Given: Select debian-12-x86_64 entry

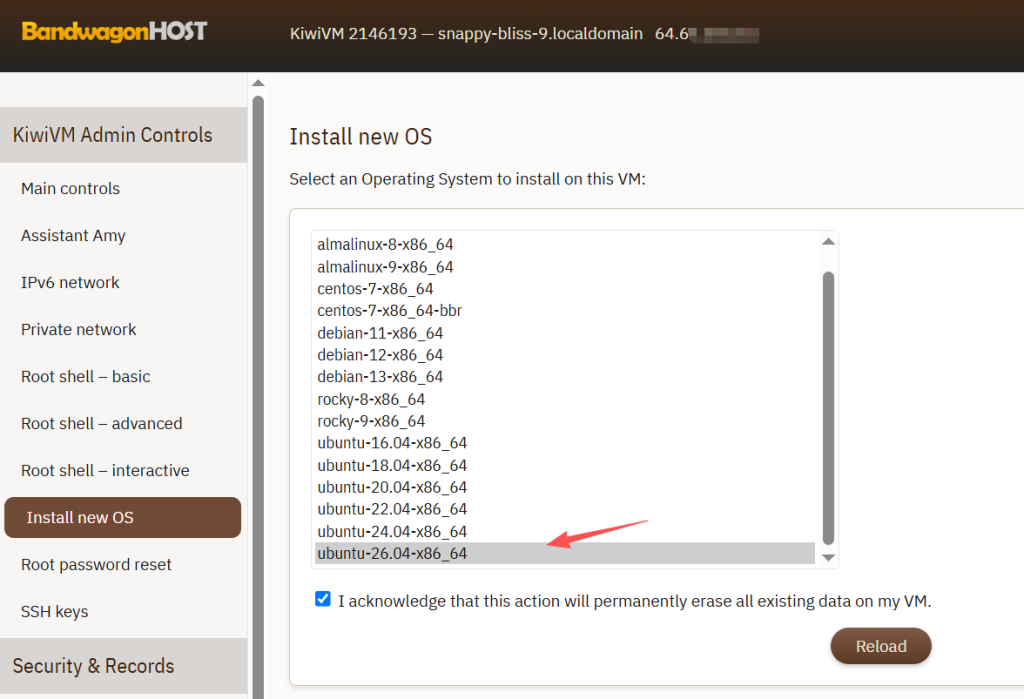Looking at the screenshot, I should coord(565,355).
